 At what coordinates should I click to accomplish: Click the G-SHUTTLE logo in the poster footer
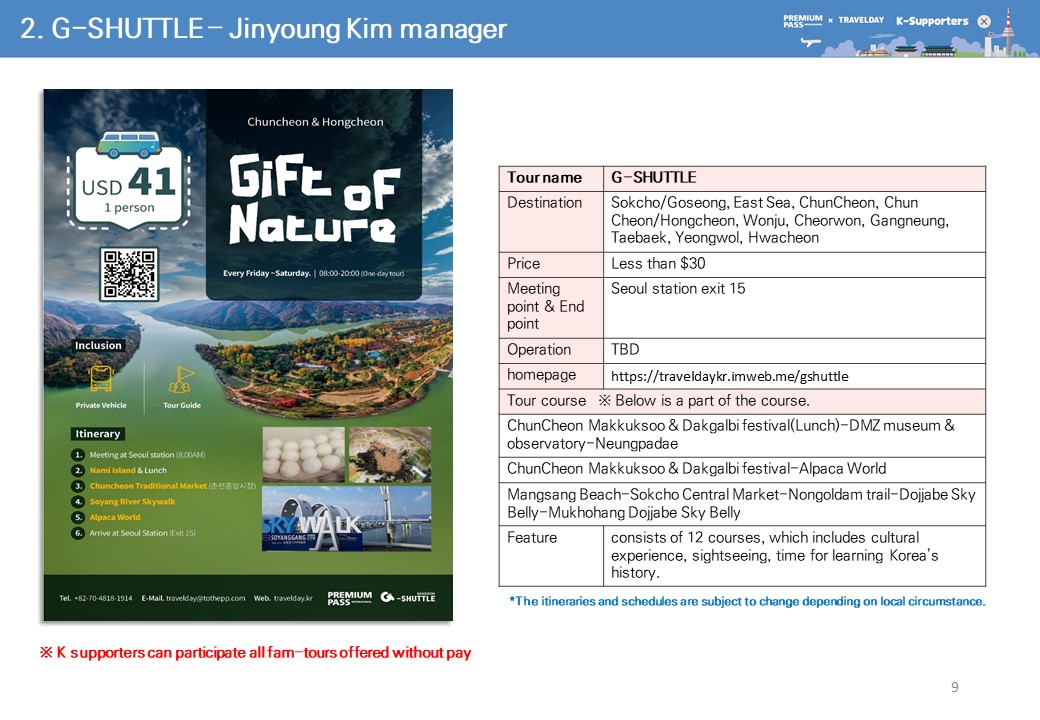pos(408,597)
